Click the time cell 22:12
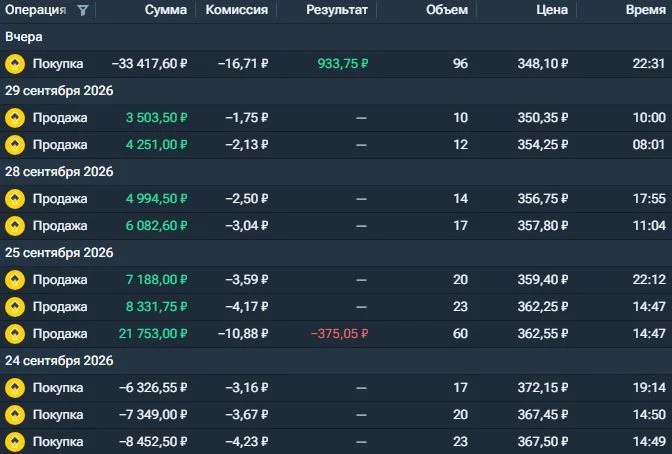Screen dimensions: 672x454 coord(649,280)
